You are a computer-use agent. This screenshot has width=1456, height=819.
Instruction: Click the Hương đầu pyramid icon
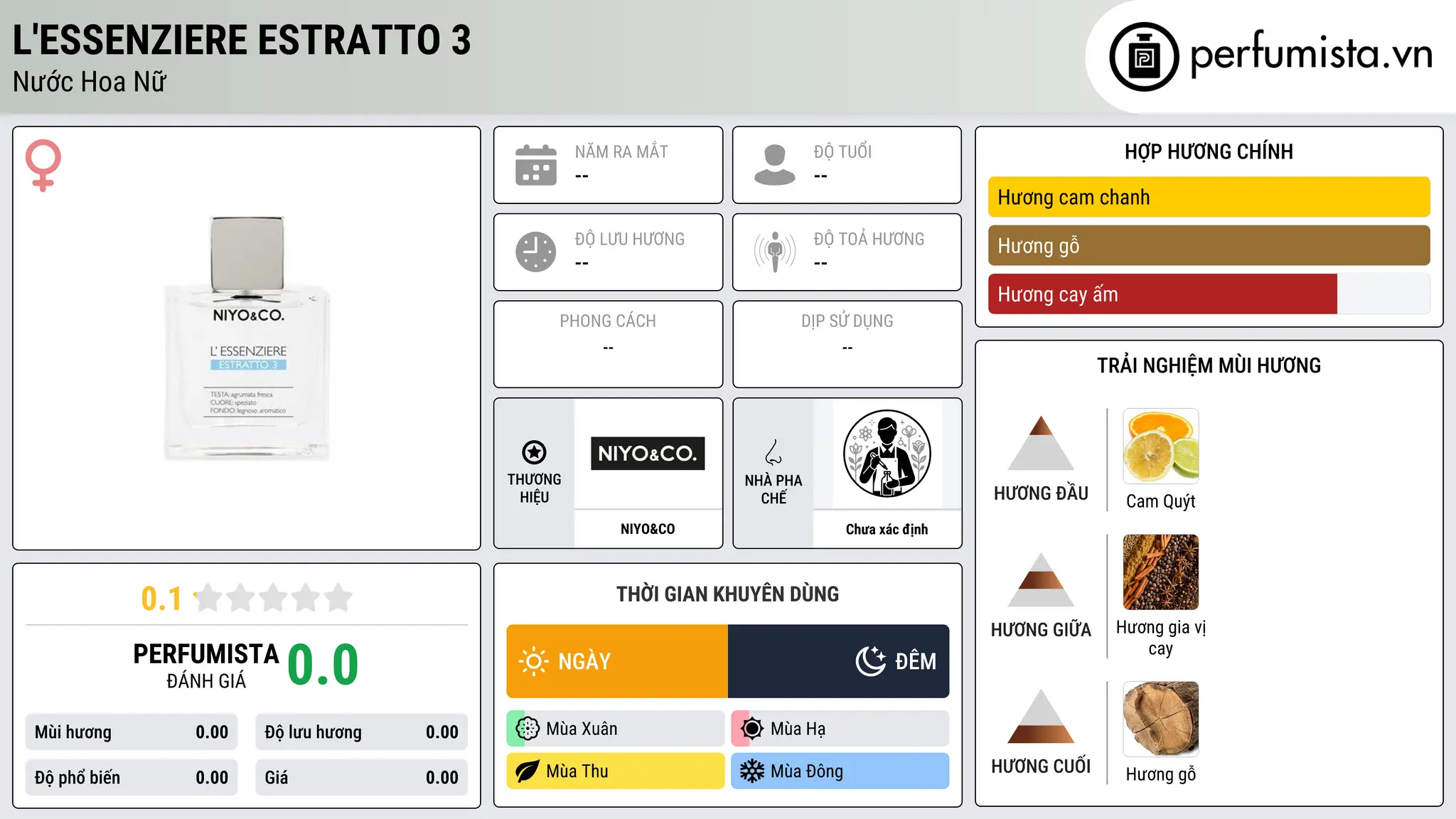1041,443
